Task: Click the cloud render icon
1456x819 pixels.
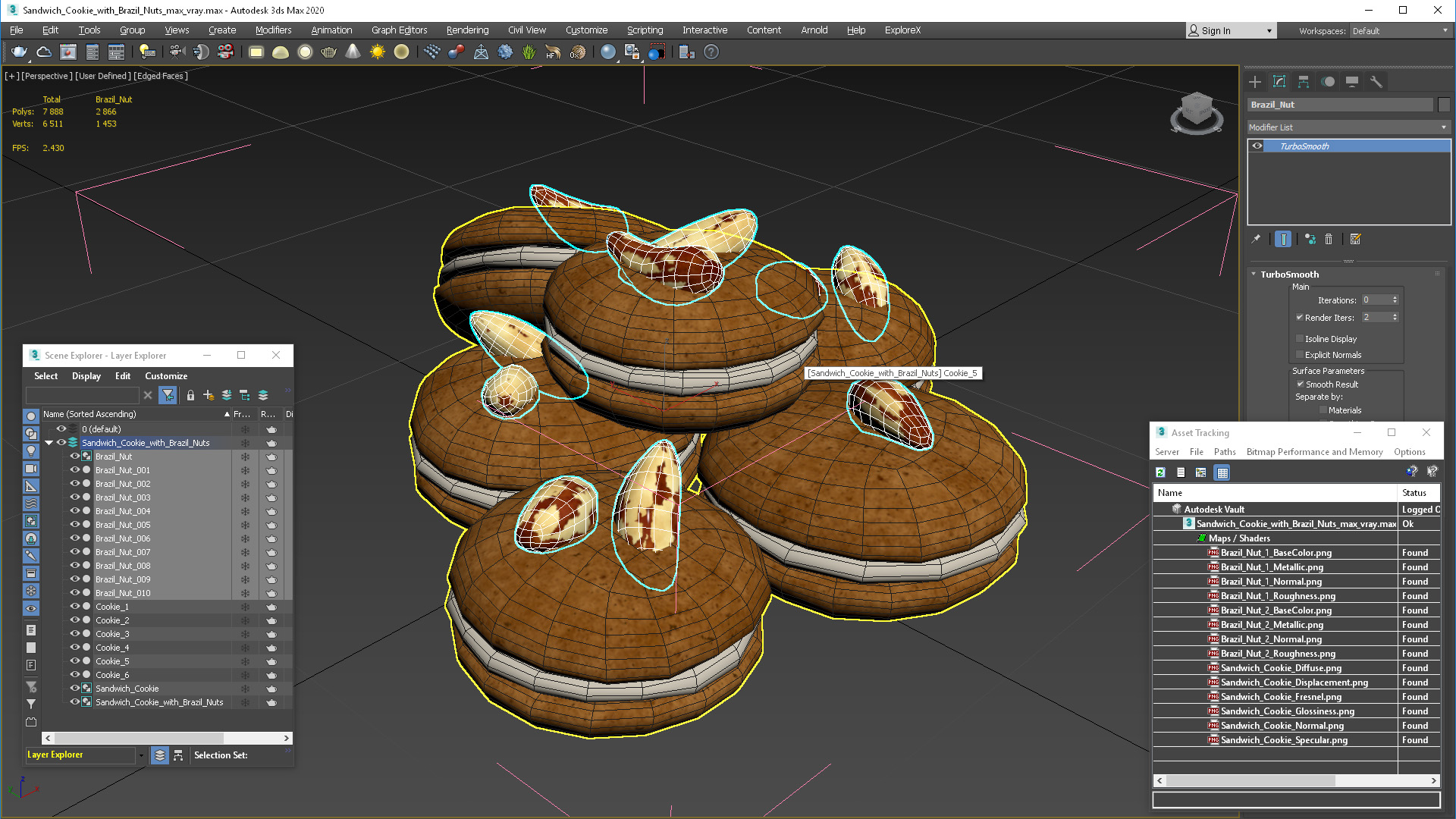Action: pos(44,52)
